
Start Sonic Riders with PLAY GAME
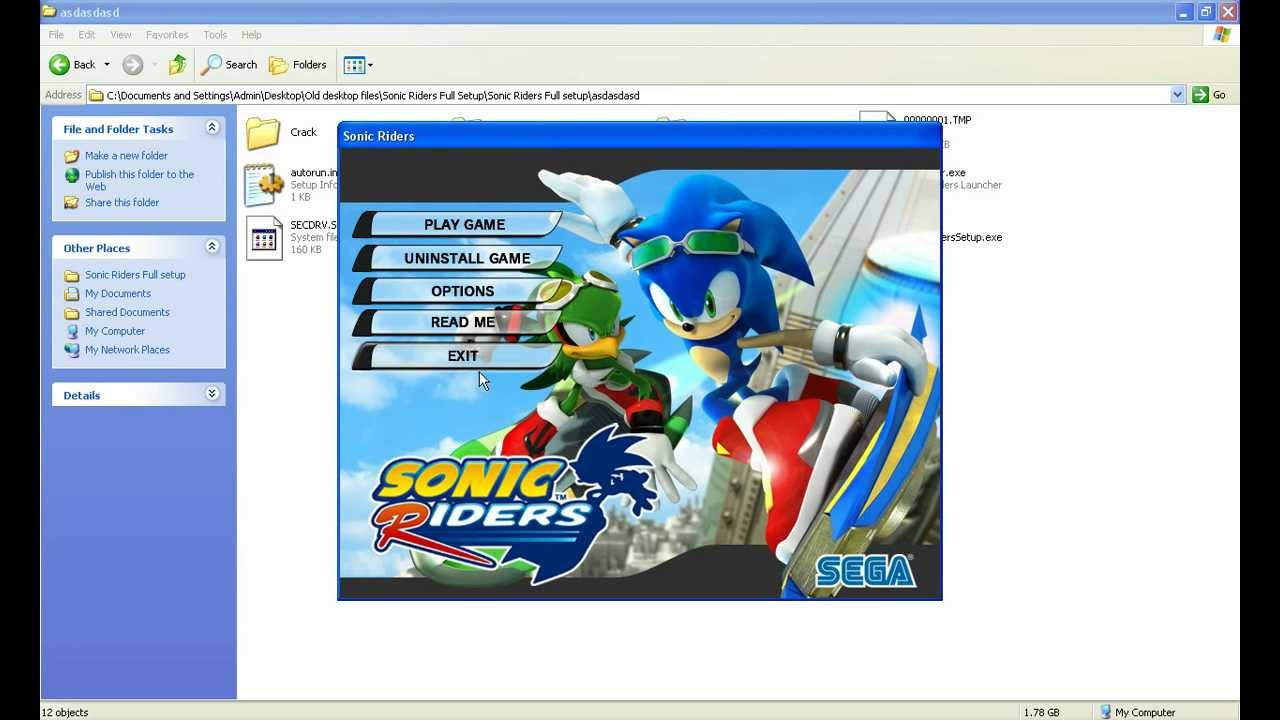click(462, 224)
